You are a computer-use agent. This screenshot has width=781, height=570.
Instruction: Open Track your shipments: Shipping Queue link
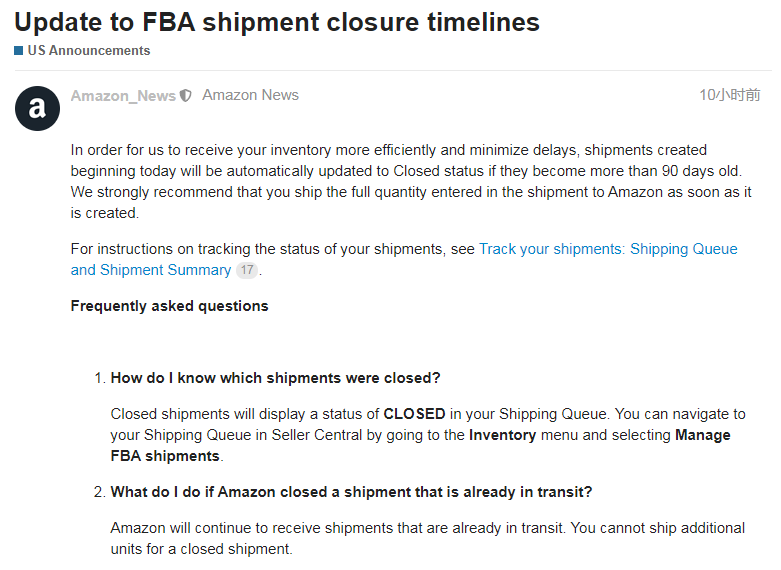(608, 249)
